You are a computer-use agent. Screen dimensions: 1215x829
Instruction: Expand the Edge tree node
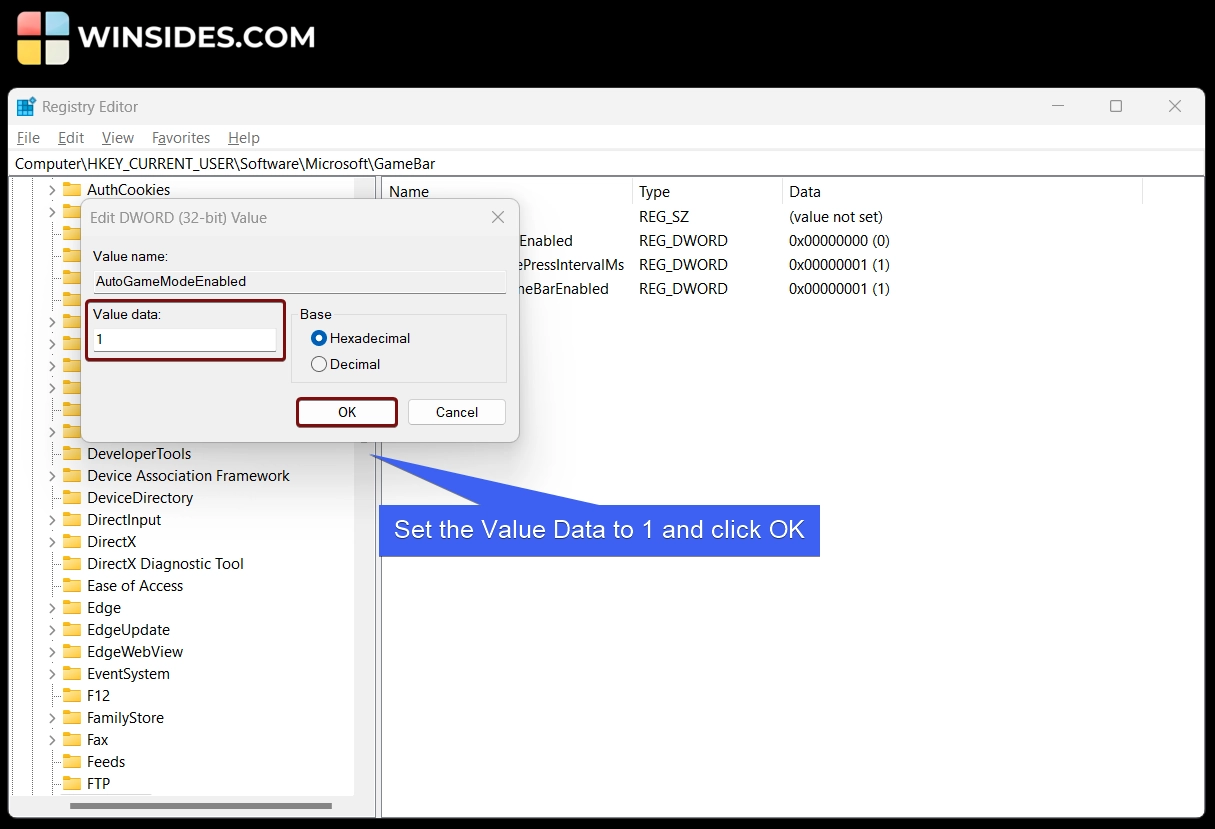52,608
